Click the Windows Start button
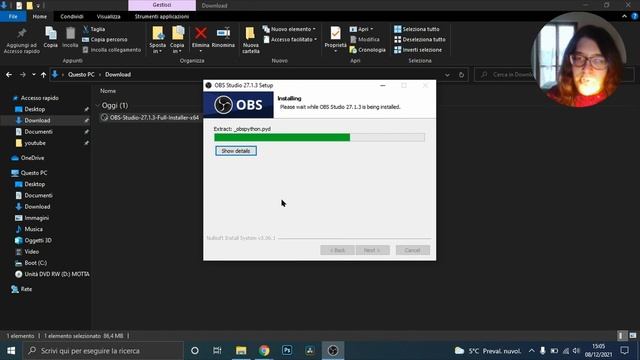 (11, 351)
